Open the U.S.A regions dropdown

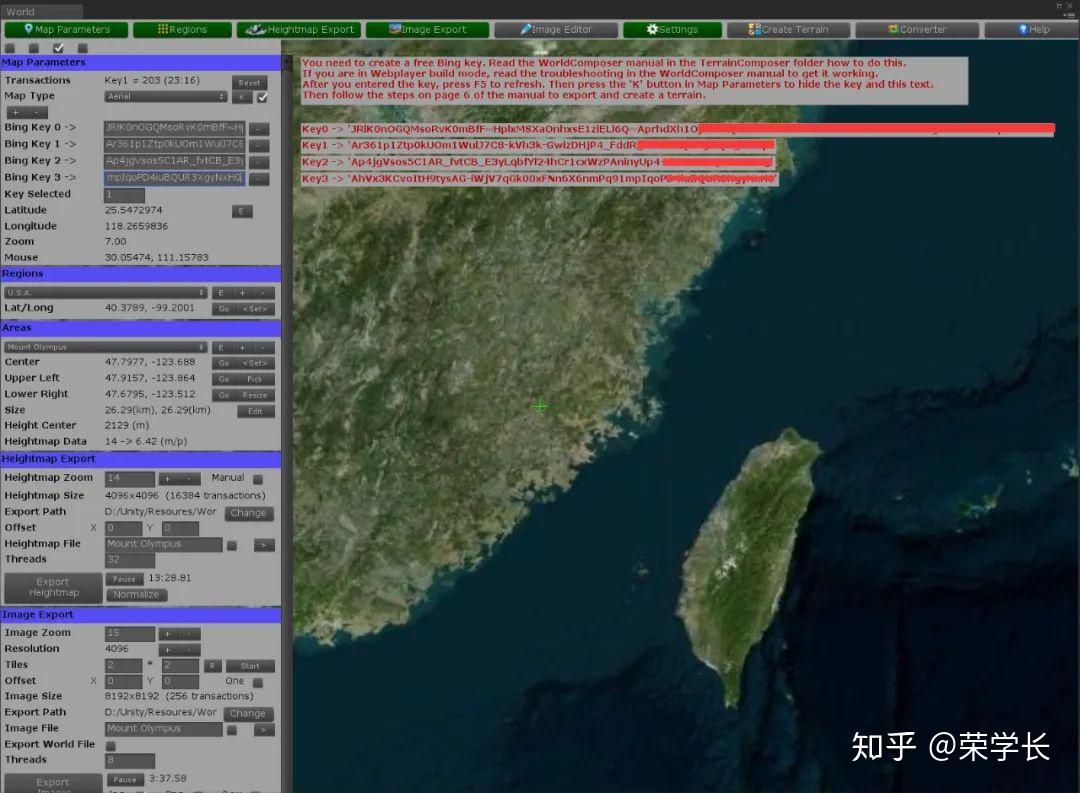105,290
